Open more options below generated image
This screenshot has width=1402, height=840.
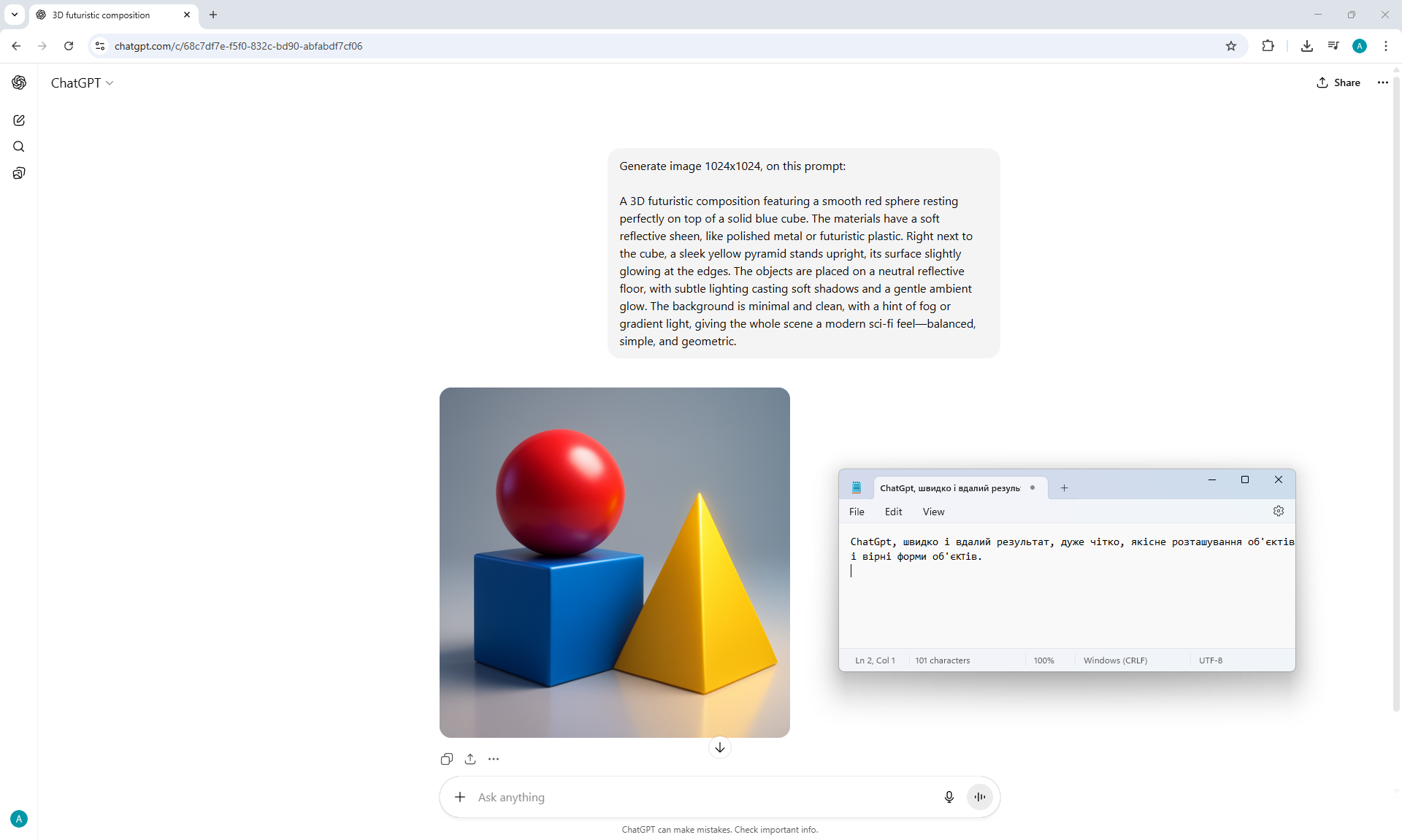[x=494, y=759]
